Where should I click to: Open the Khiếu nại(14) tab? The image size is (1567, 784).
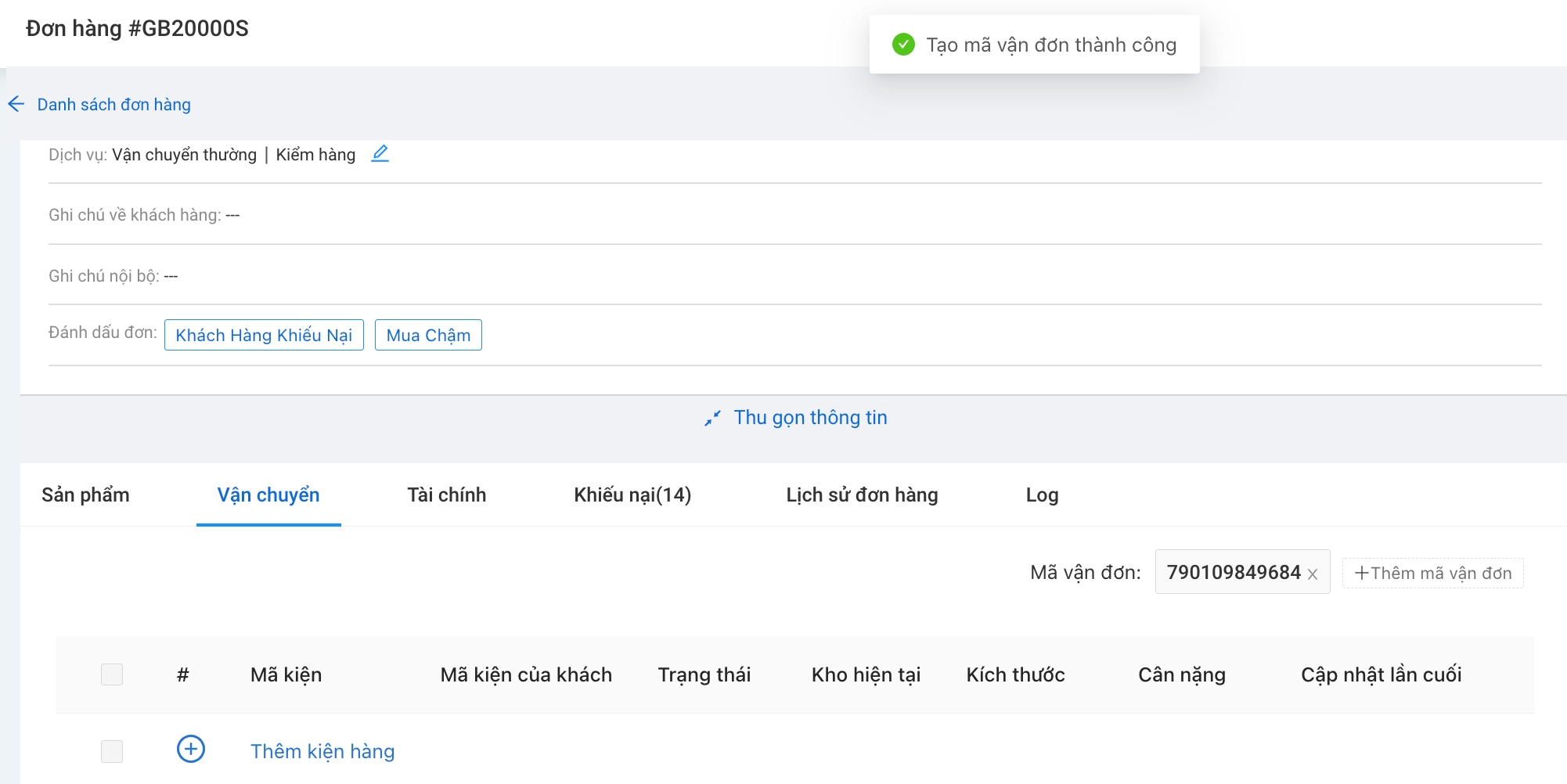632,495
